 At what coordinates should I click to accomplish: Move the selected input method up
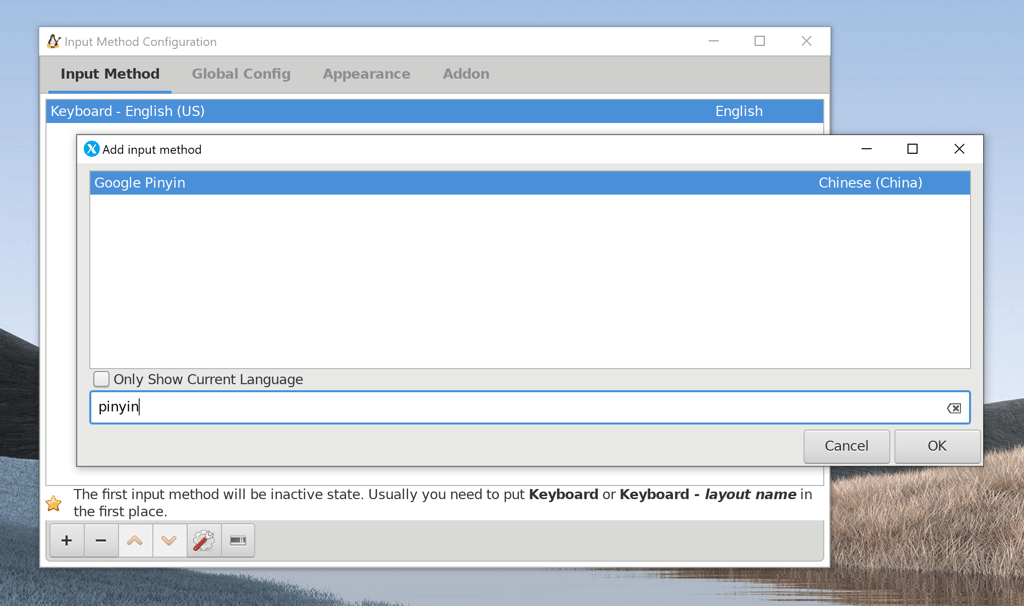click(135, 540)
